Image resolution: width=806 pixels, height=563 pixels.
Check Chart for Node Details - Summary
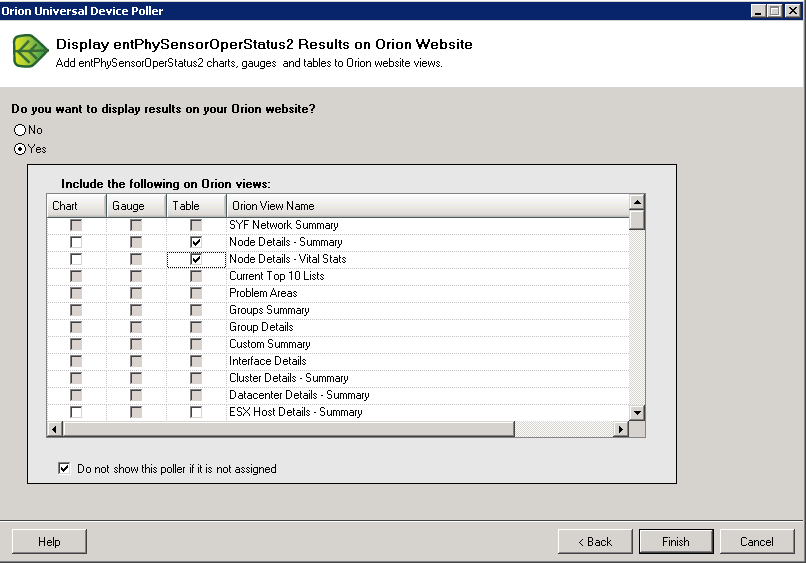[76, 242]
